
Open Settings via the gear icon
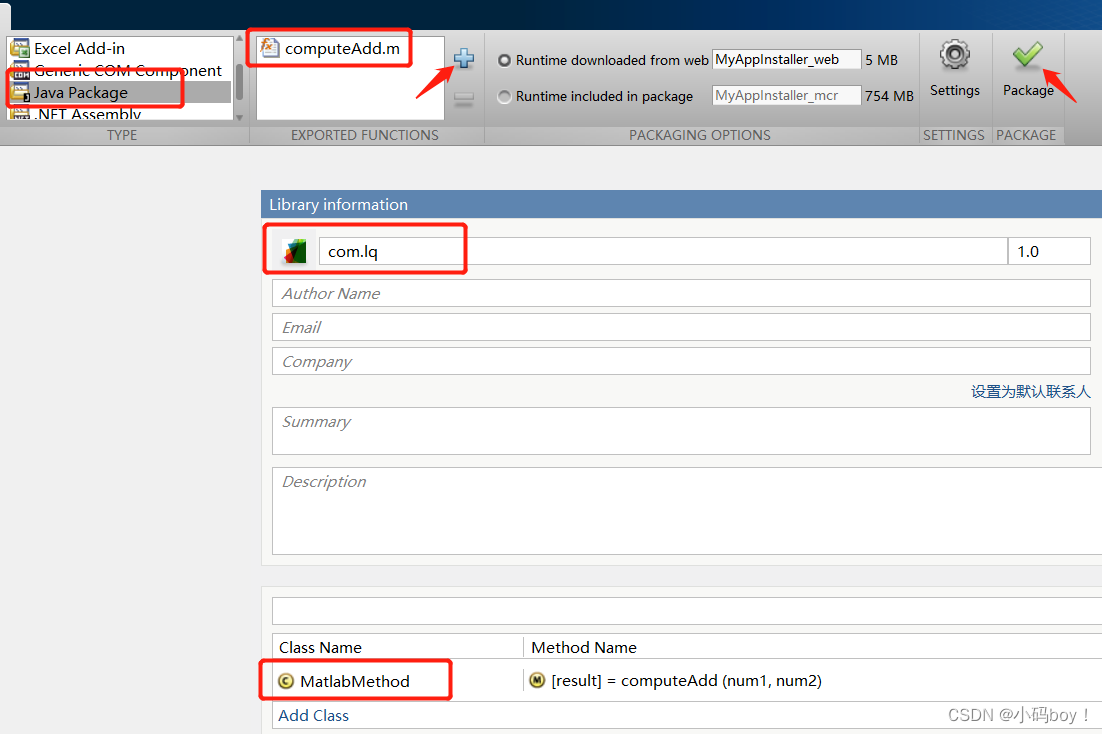coord(955,55)
